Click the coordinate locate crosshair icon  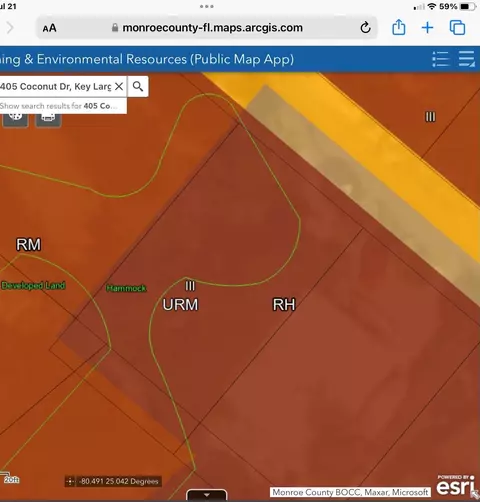point(70,481)
